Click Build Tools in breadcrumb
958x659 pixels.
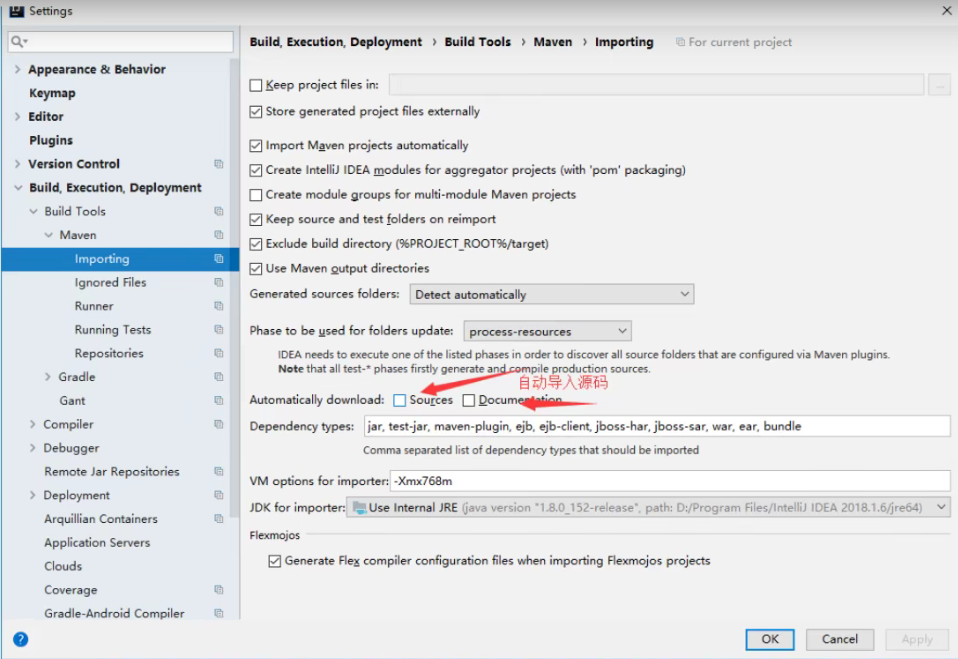477,42
